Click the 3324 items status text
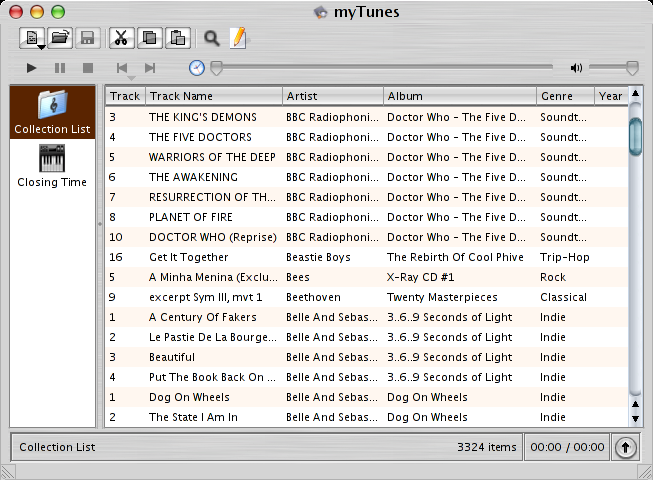This screenshot has width=653, height=480. tap(486, 447)
